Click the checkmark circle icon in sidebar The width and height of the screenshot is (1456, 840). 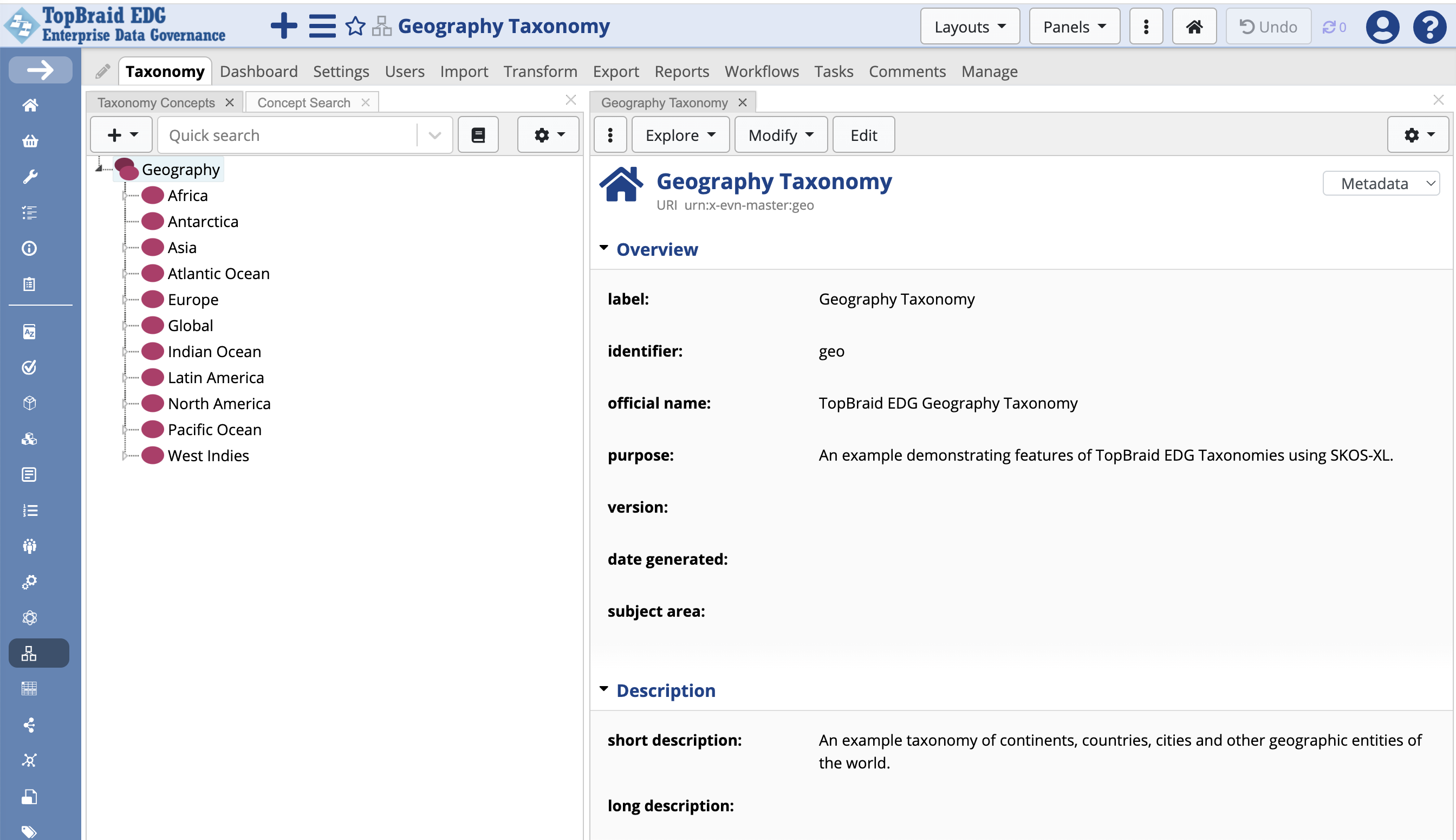click(x=29, y=367)
